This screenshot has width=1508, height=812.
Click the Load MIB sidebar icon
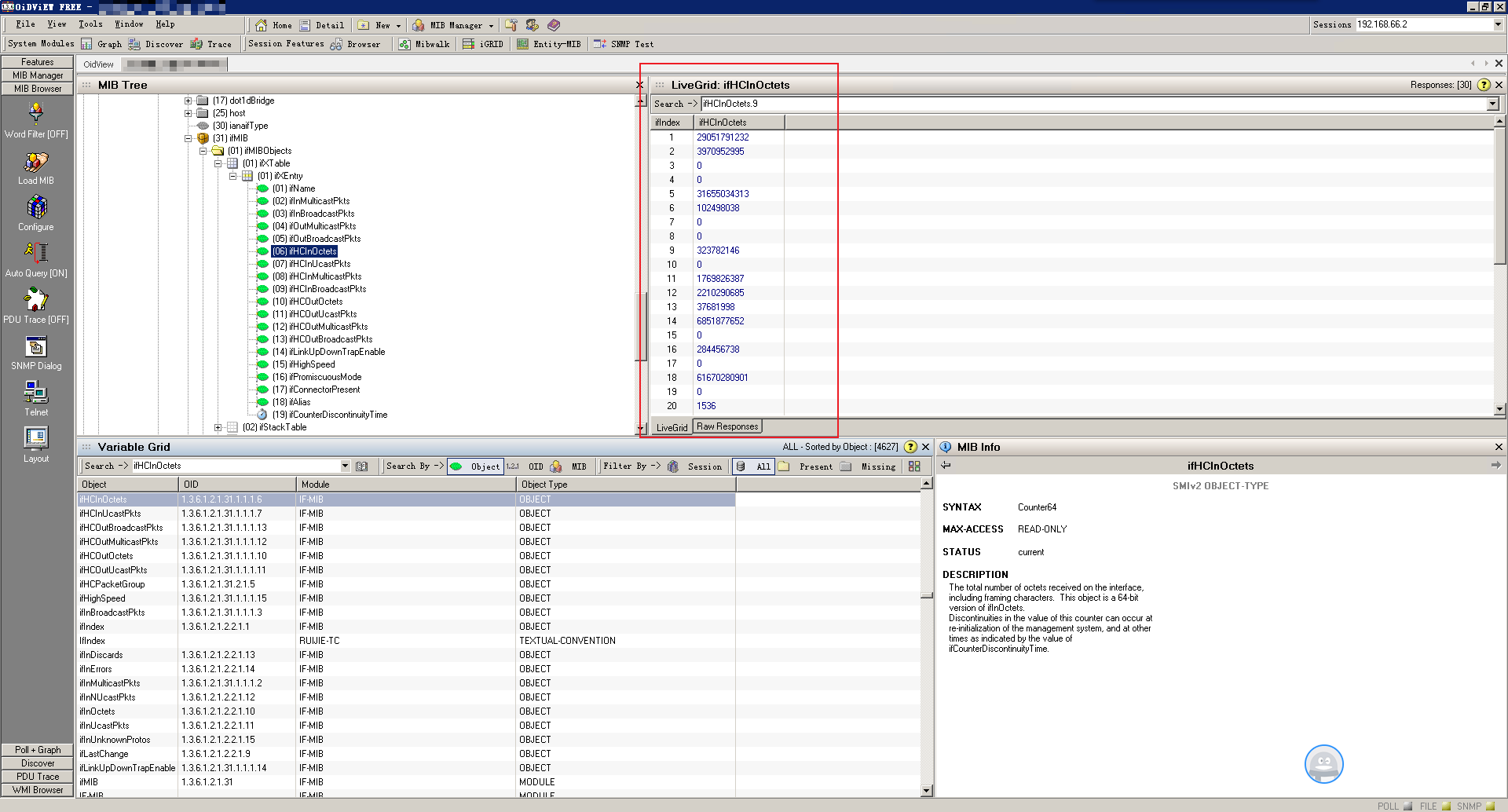point(36,162)
